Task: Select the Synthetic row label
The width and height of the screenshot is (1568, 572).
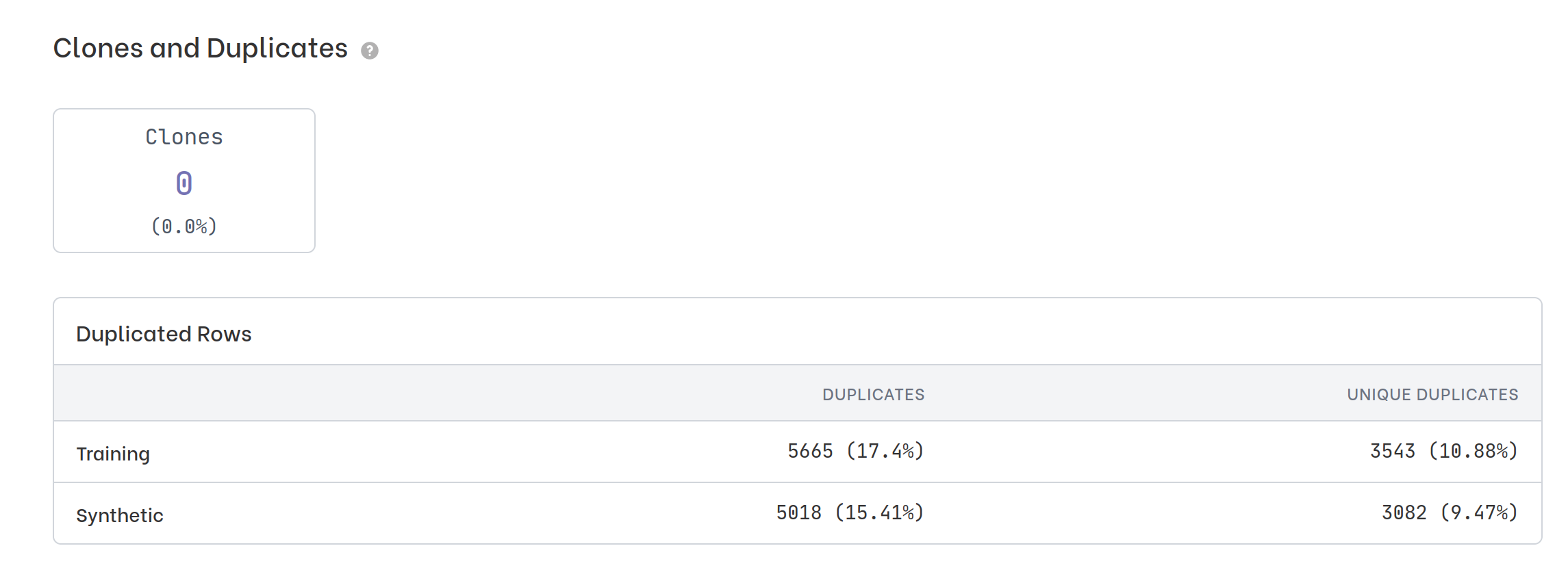Action: point(120,515)
